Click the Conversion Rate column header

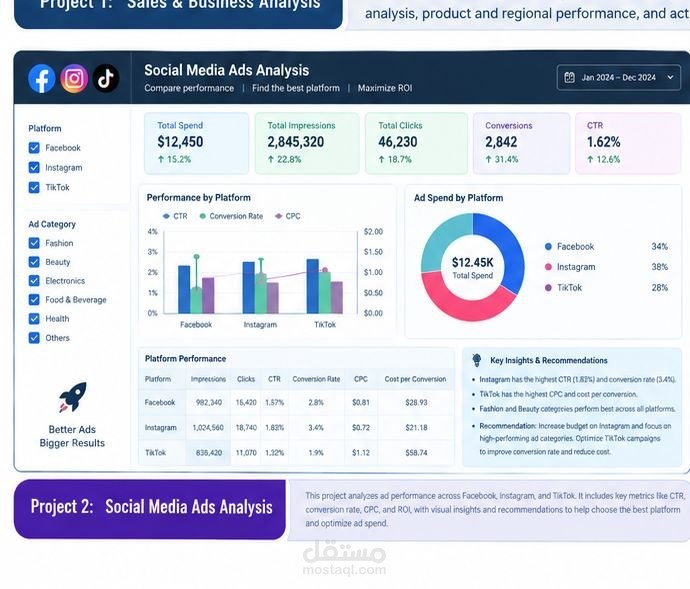point(316,379)
